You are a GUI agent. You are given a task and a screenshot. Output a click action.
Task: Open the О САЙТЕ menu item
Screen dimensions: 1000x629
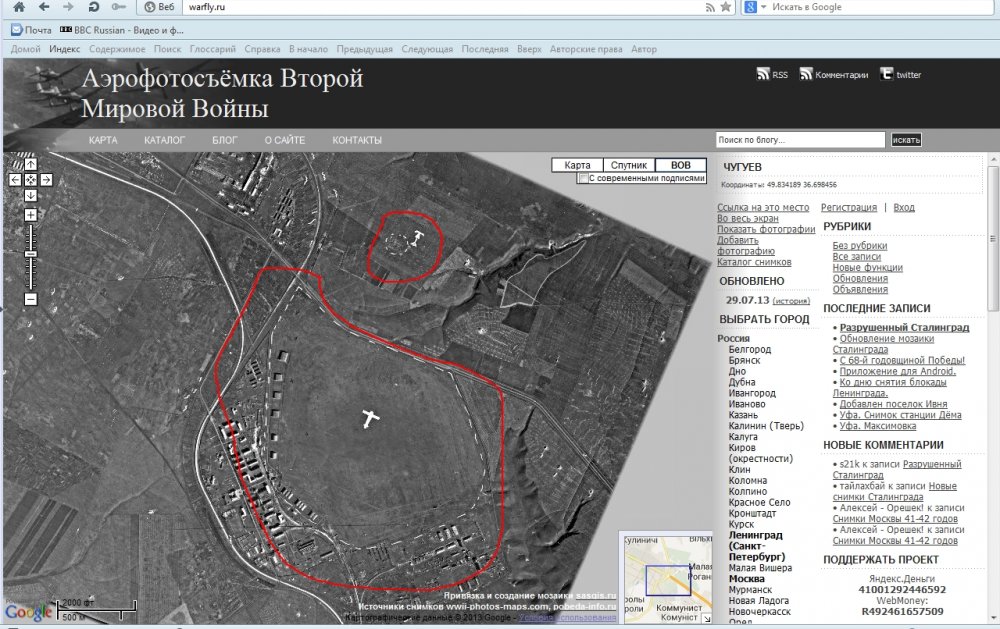pos(285,140)
